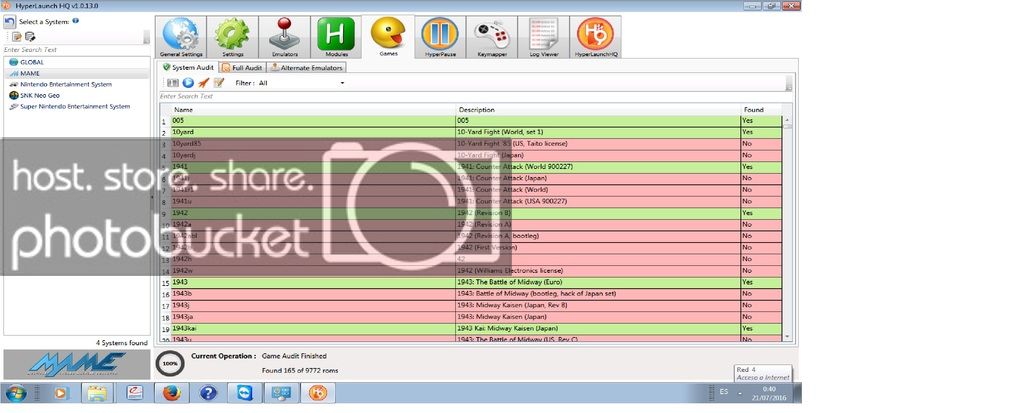
Task: Open the green gear Settings section
Action: (231, 37)
